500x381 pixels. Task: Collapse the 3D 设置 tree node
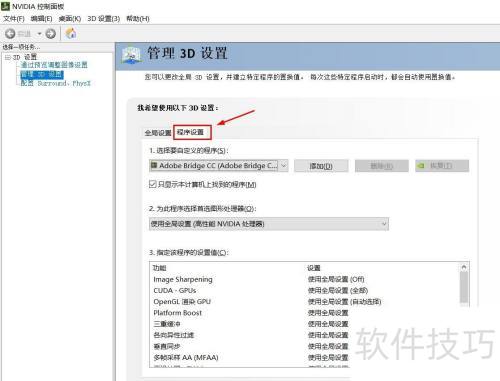[x=8, y=57]
